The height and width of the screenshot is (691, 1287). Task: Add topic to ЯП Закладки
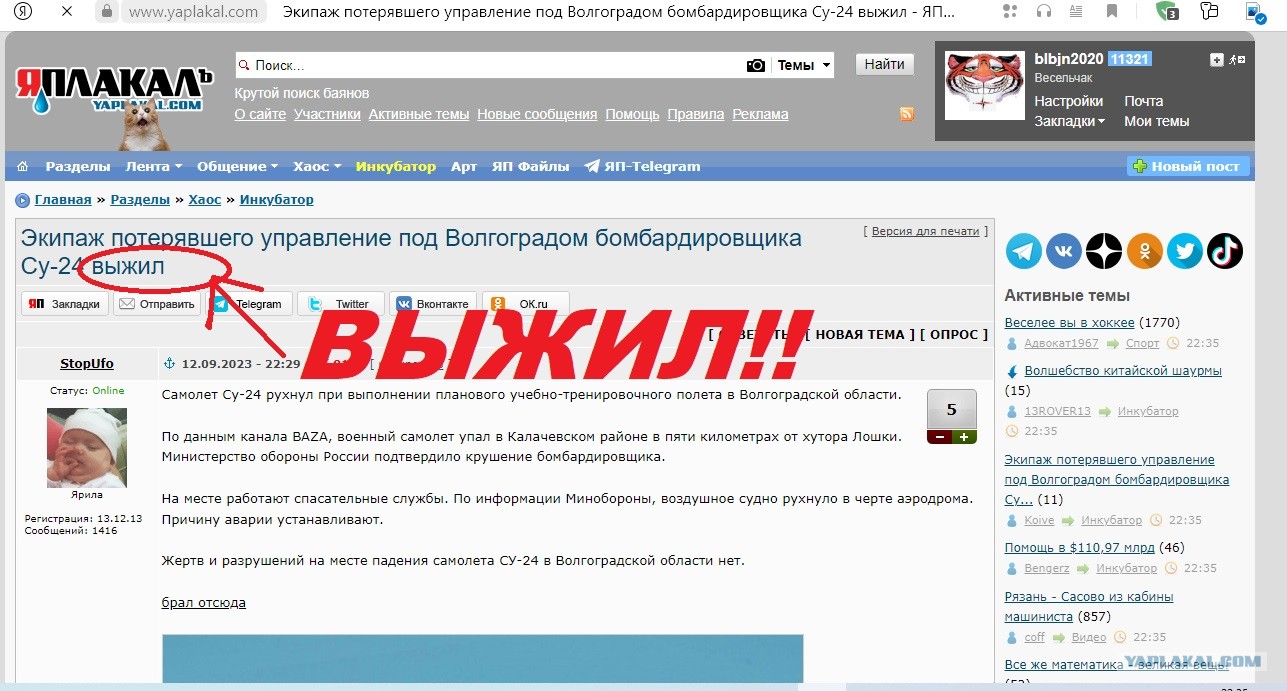(65, 304)
